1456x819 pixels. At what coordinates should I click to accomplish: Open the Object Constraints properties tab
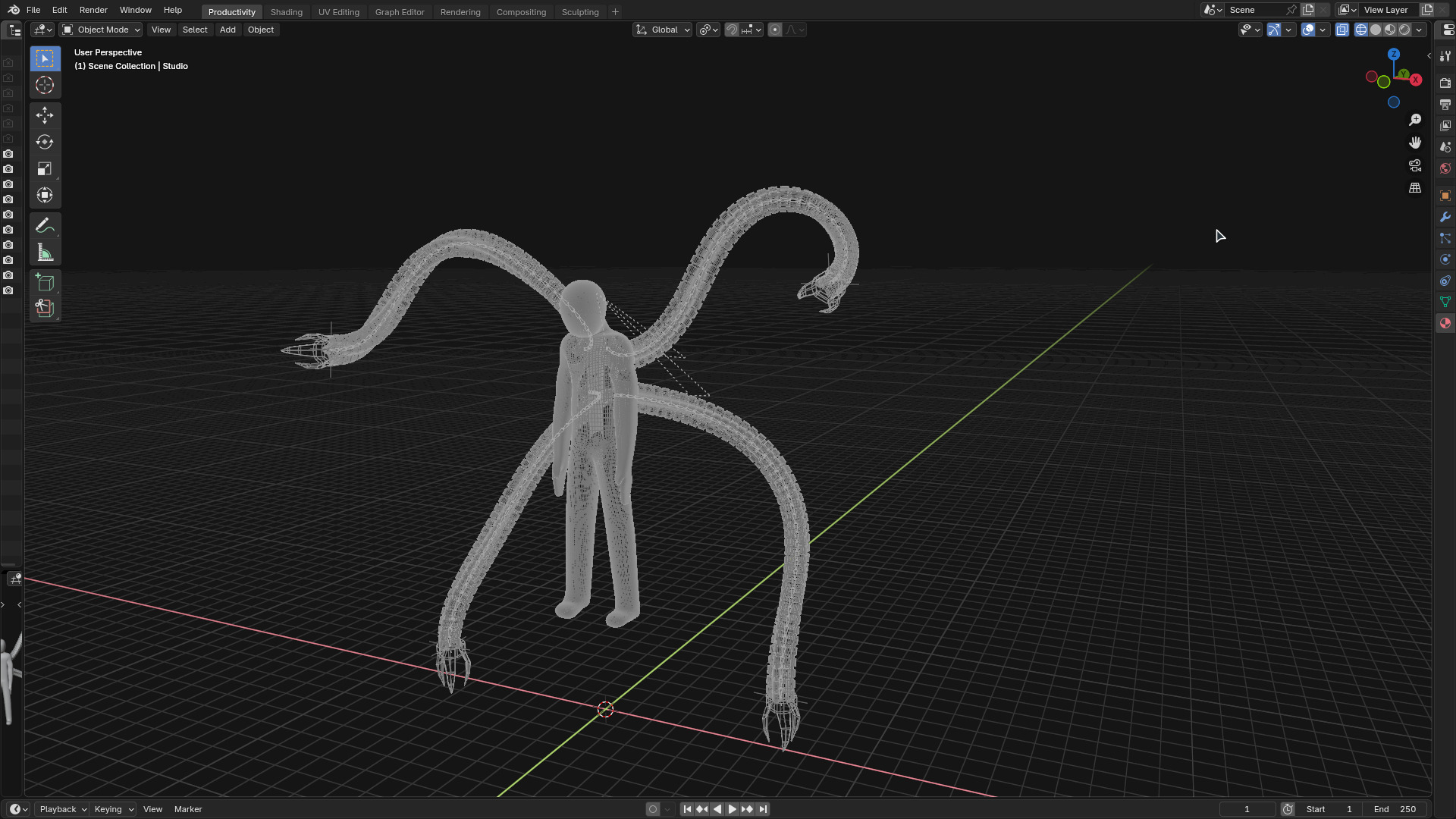(1445, 281)
